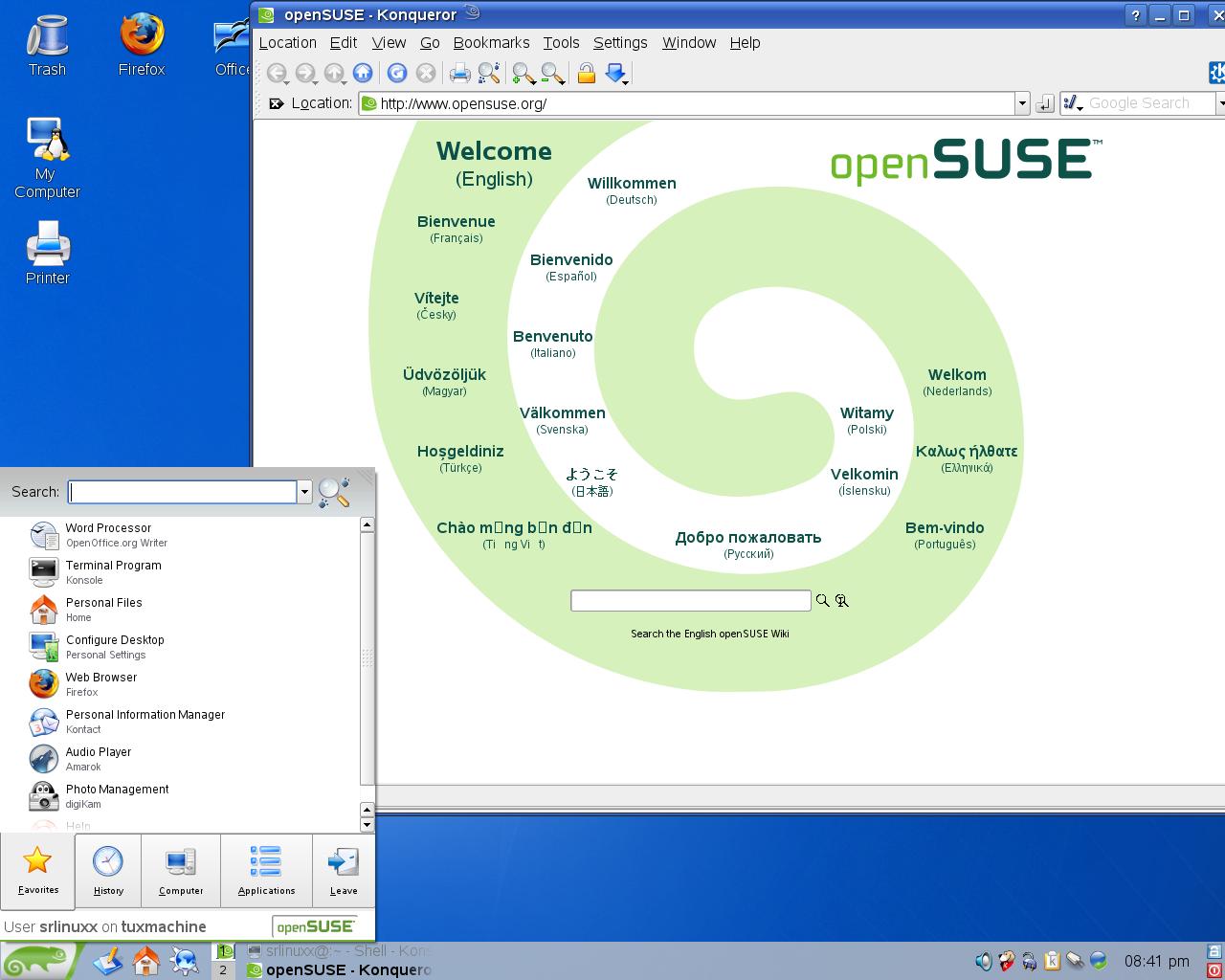Click the Stop loading icon
The image size is (1225, 980).
pos(426,73)
